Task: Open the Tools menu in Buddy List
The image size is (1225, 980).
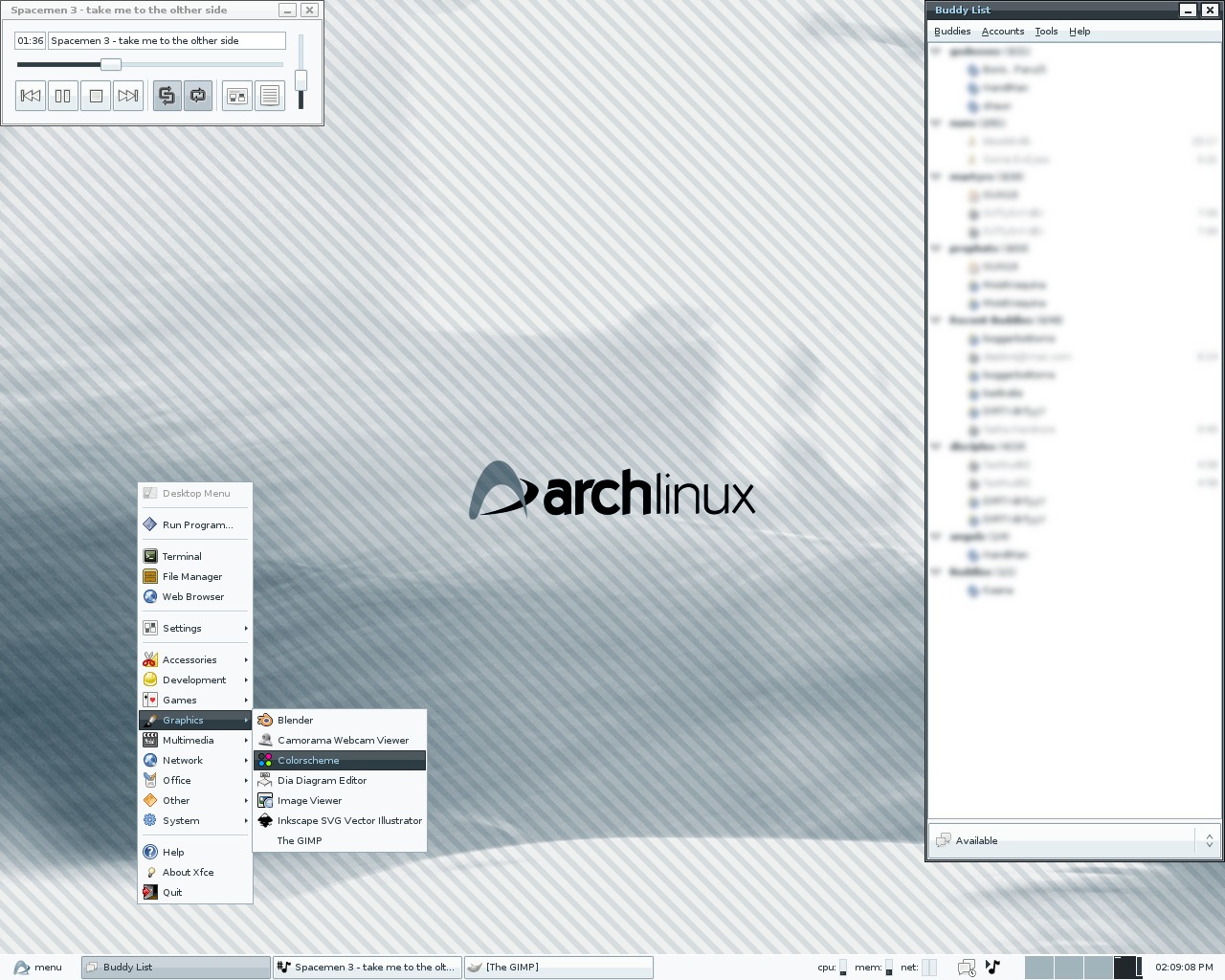Action: pyautogui.click(x=1046, y=32)
